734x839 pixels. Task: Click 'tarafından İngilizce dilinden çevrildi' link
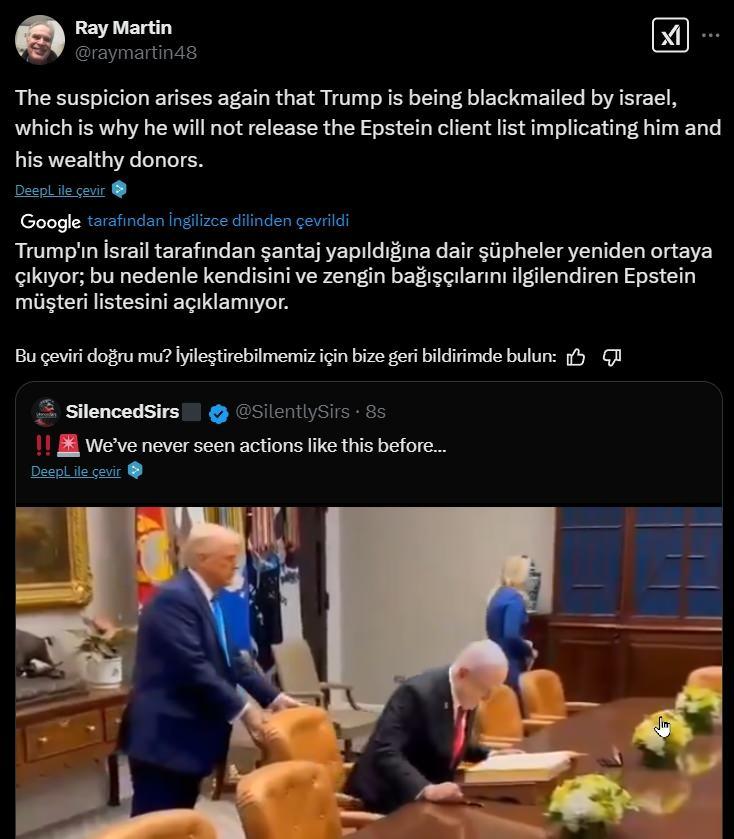pyautogui.click(x=218, y=220)
